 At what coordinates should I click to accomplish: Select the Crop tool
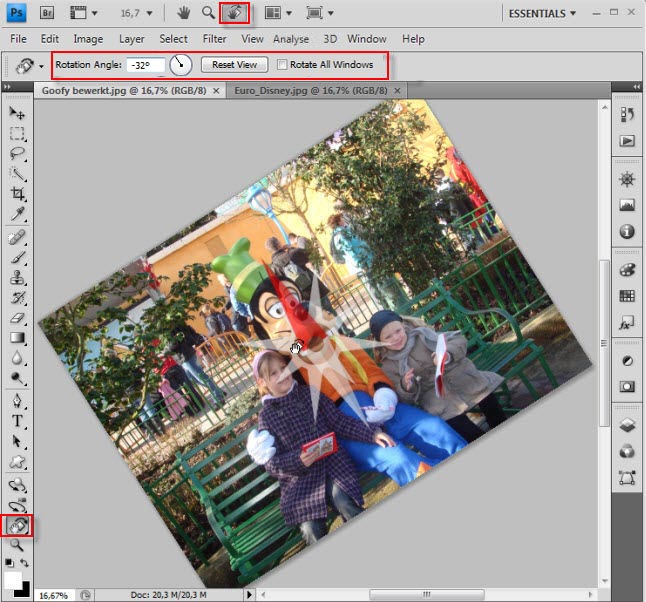[x=17, y=194]
